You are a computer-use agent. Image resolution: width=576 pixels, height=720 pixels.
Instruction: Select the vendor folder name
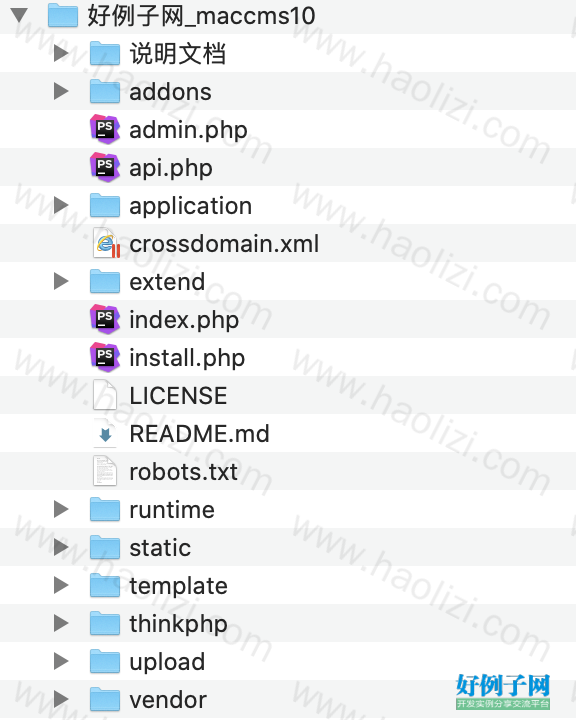[168, 700]
